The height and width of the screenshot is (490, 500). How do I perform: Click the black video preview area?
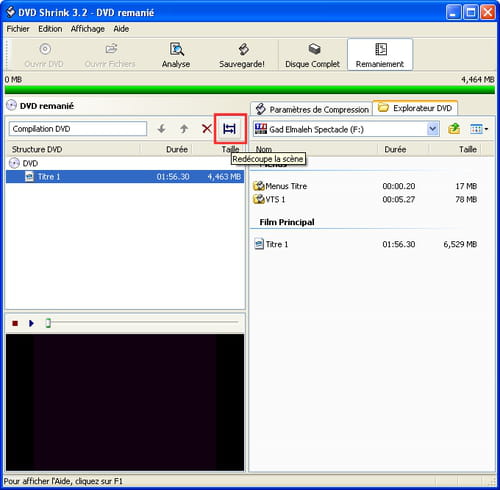125,402
